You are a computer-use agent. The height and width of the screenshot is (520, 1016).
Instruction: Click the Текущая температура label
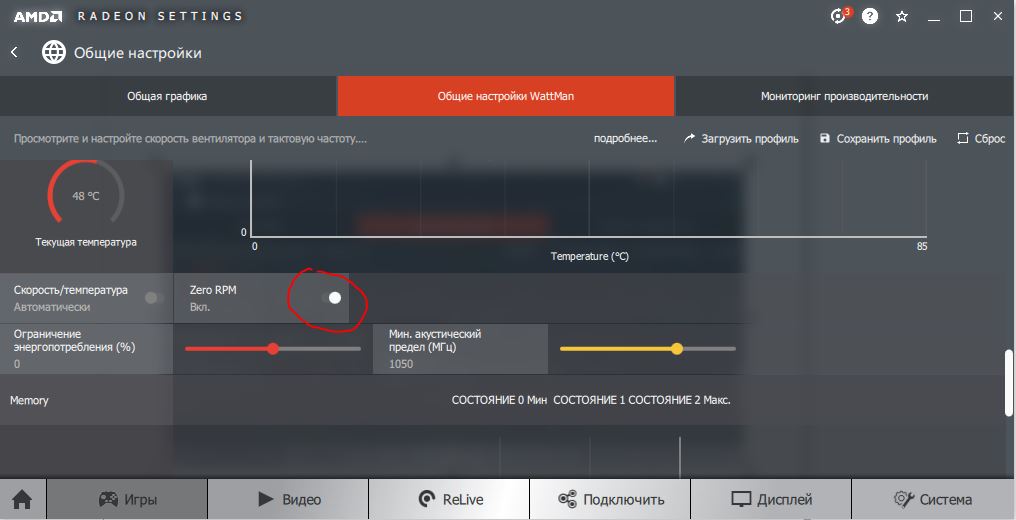(86, 242)
